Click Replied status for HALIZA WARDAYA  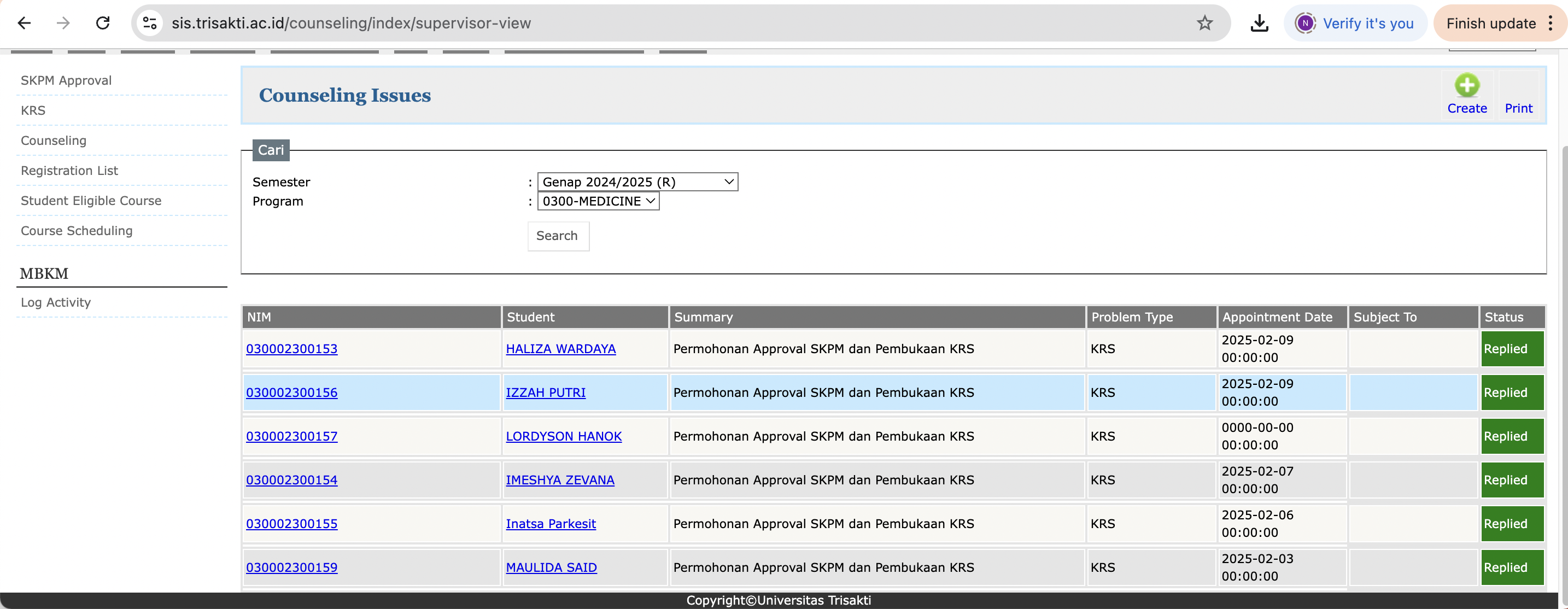coord(1512,349)
